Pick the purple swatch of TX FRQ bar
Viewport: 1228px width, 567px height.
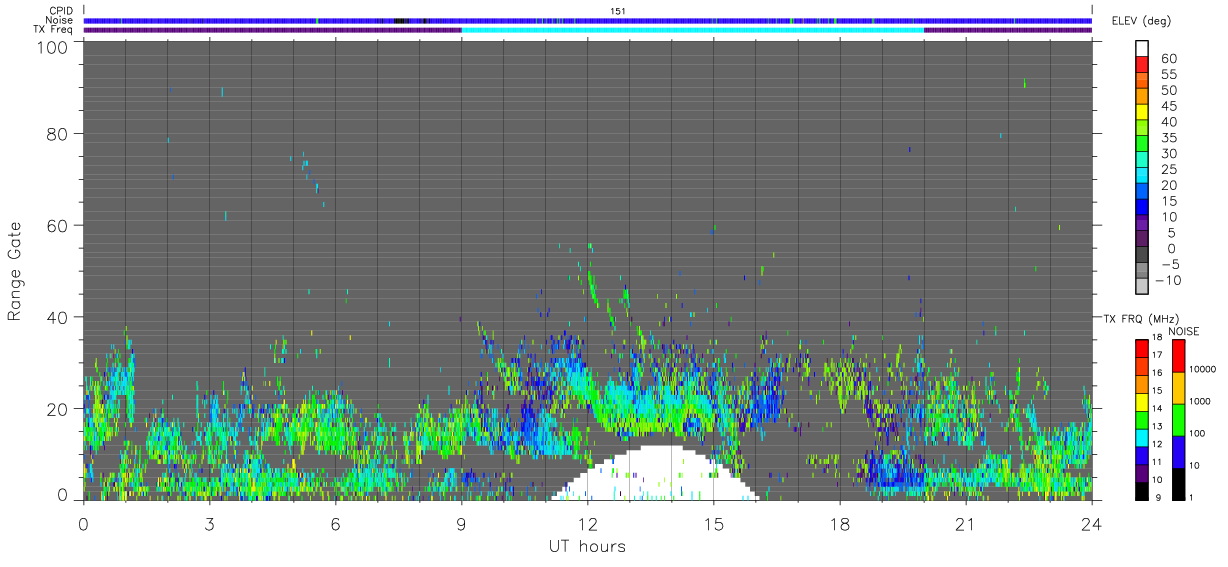[x=1141, y=472]
